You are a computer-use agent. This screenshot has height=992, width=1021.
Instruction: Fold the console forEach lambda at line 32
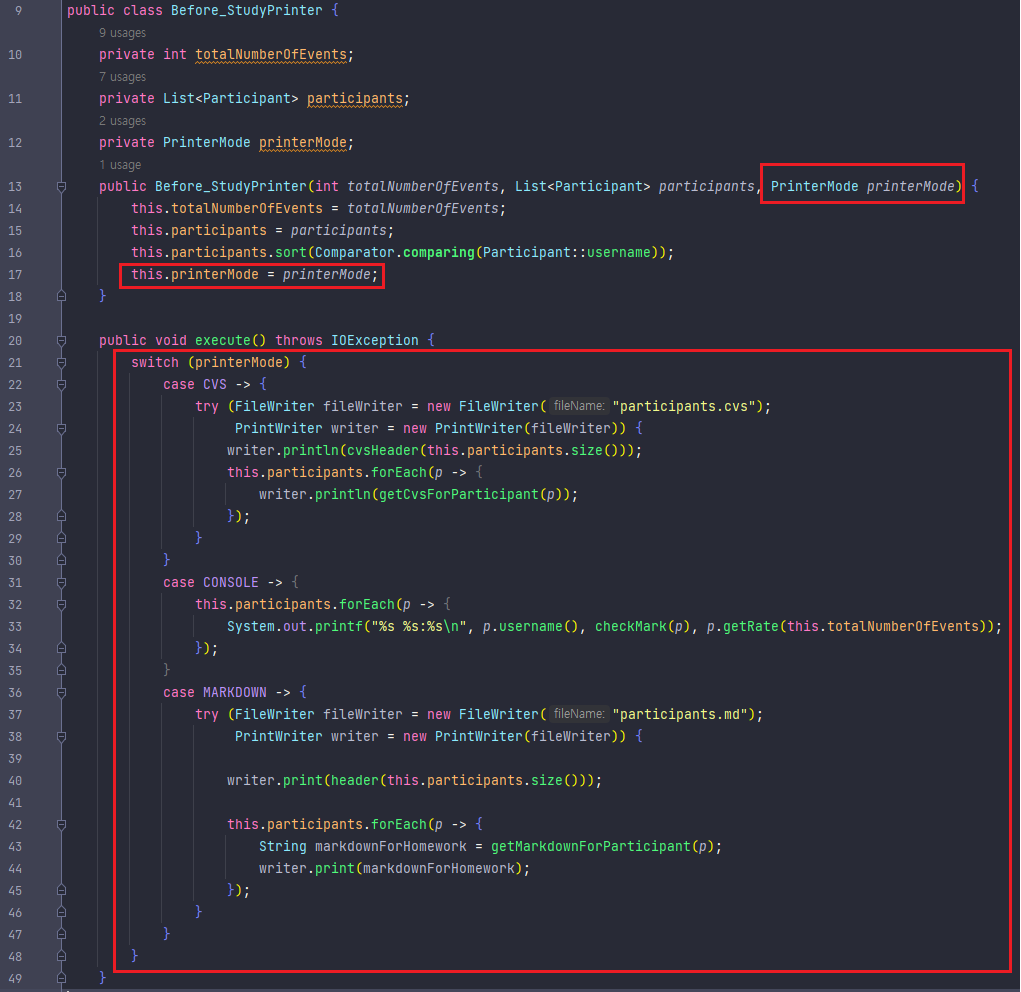[x=61, y=605]
